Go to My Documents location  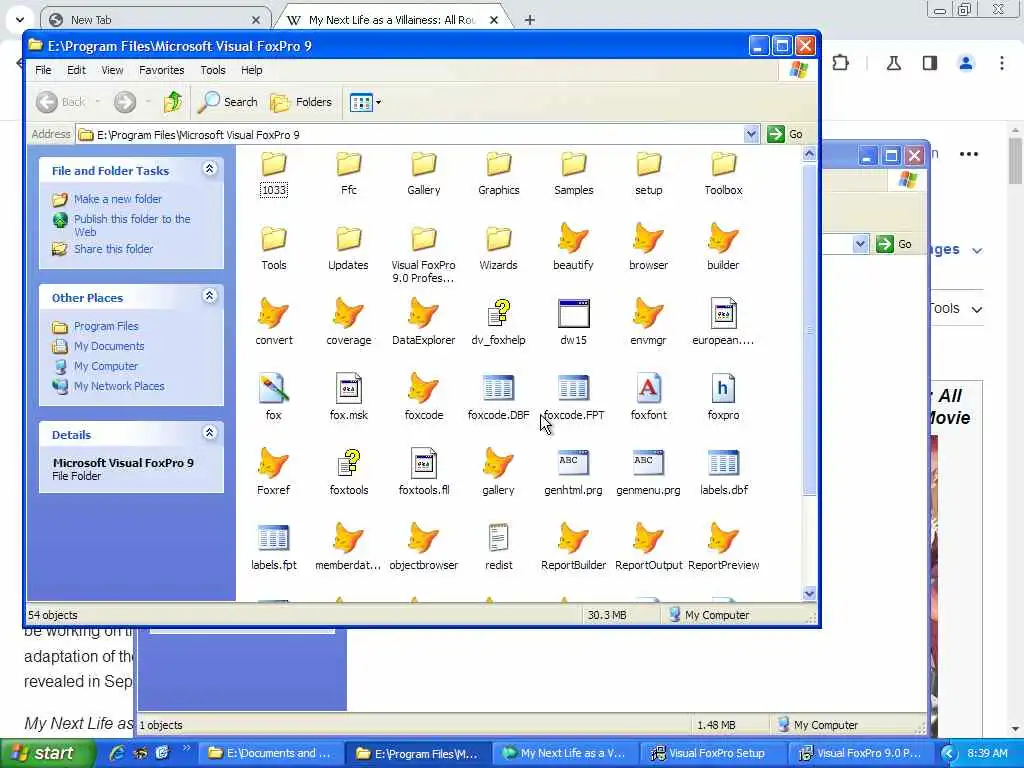point(109,346)
